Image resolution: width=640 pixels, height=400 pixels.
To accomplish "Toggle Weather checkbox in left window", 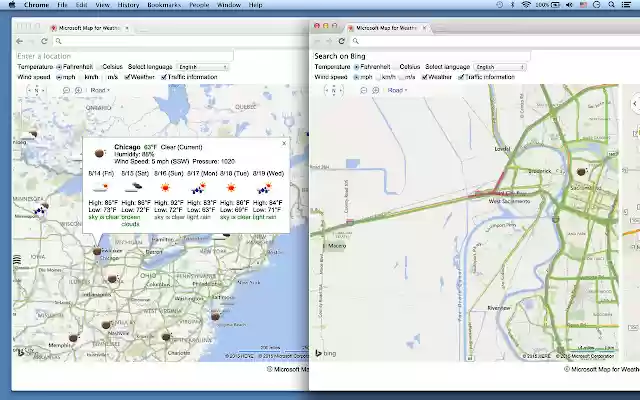I will pos(127,77).
